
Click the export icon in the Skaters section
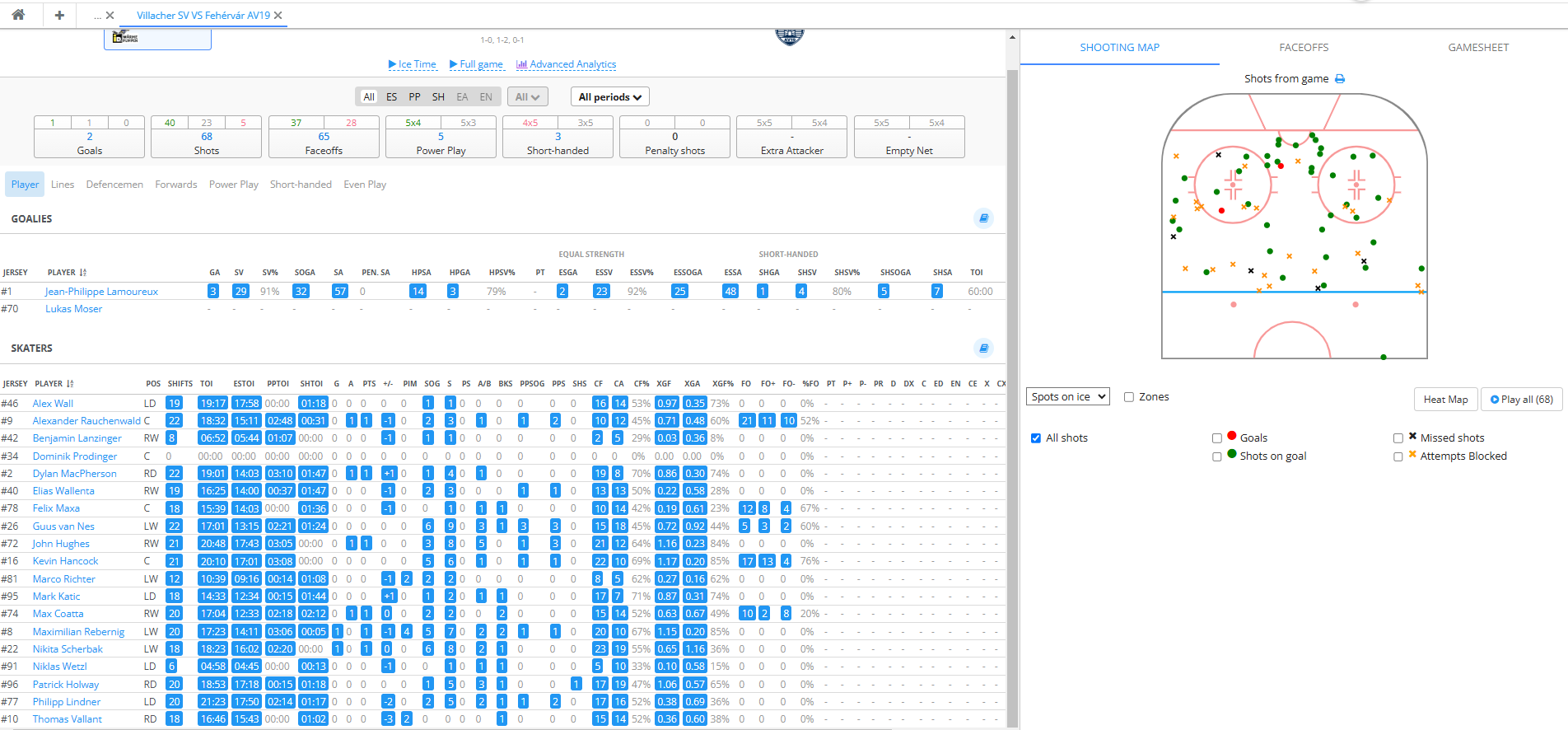pos(983,348)
